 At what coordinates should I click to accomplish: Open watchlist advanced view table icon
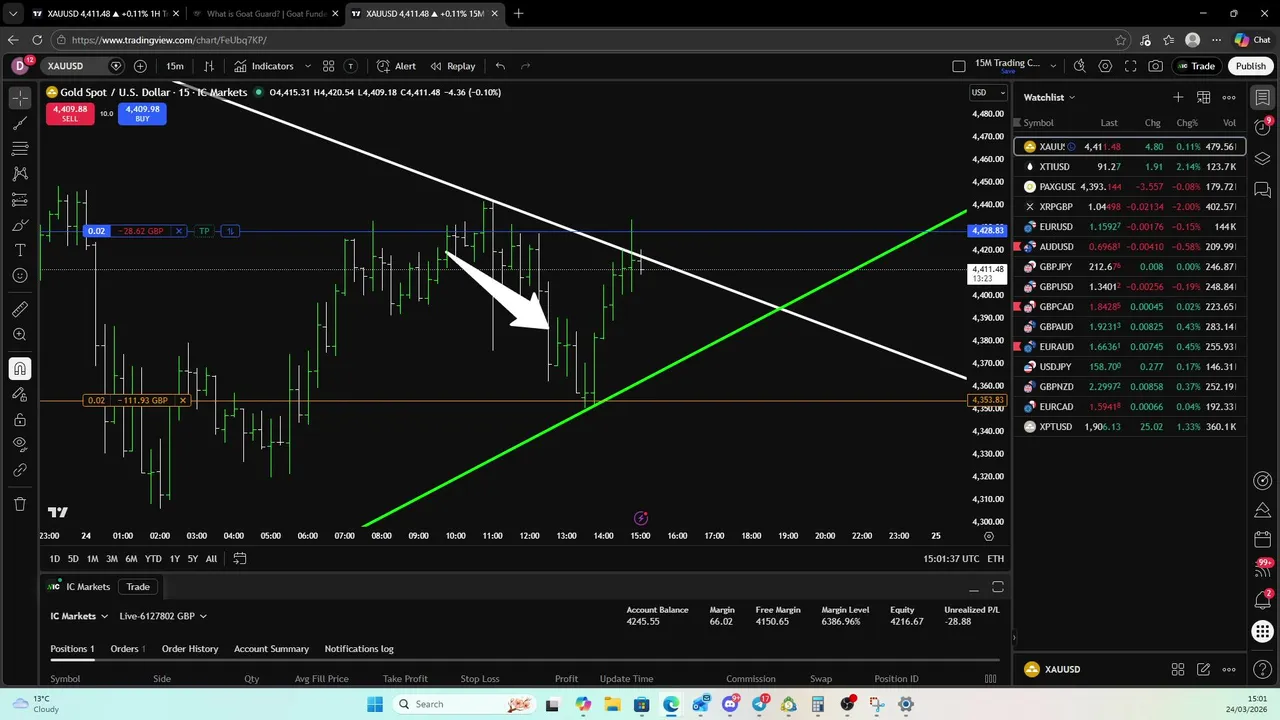point(1204,97)
